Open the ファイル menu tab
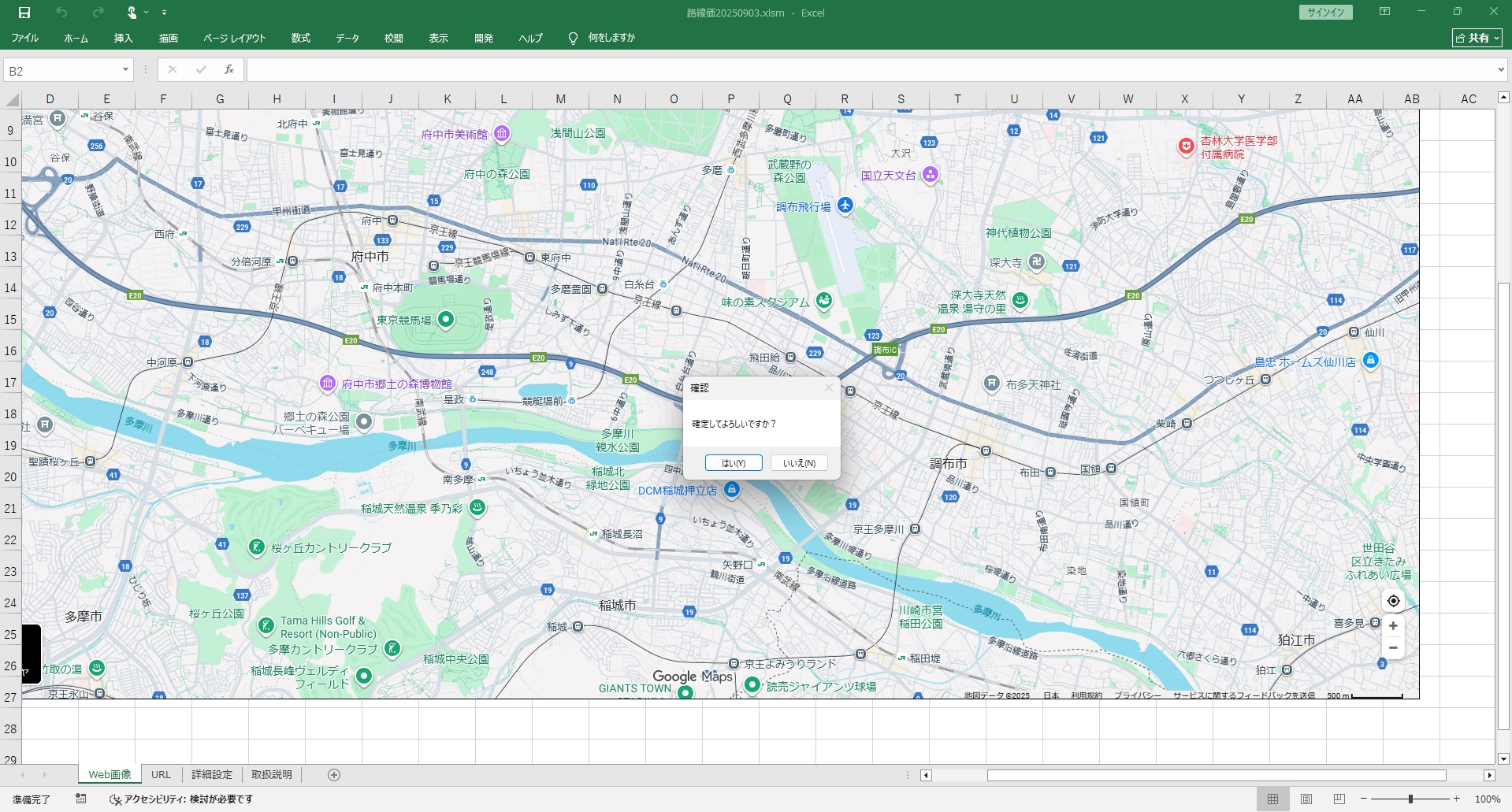This screenshot has width=1512, height=812. point(25,38)
